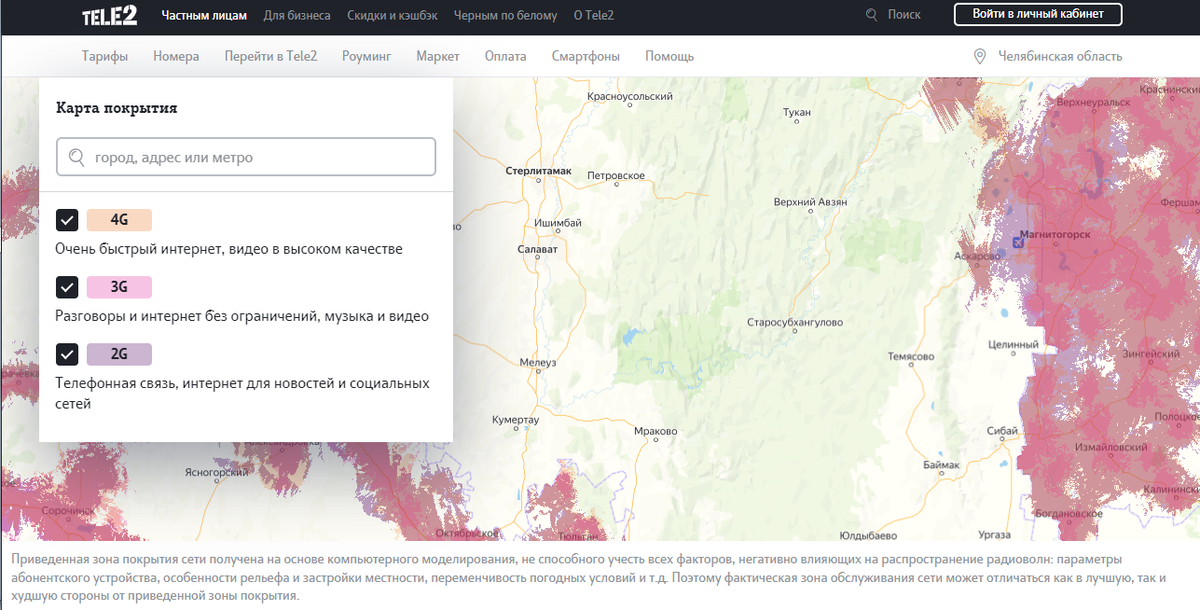Click the Tele2 logo

click(x=110, y=15)
